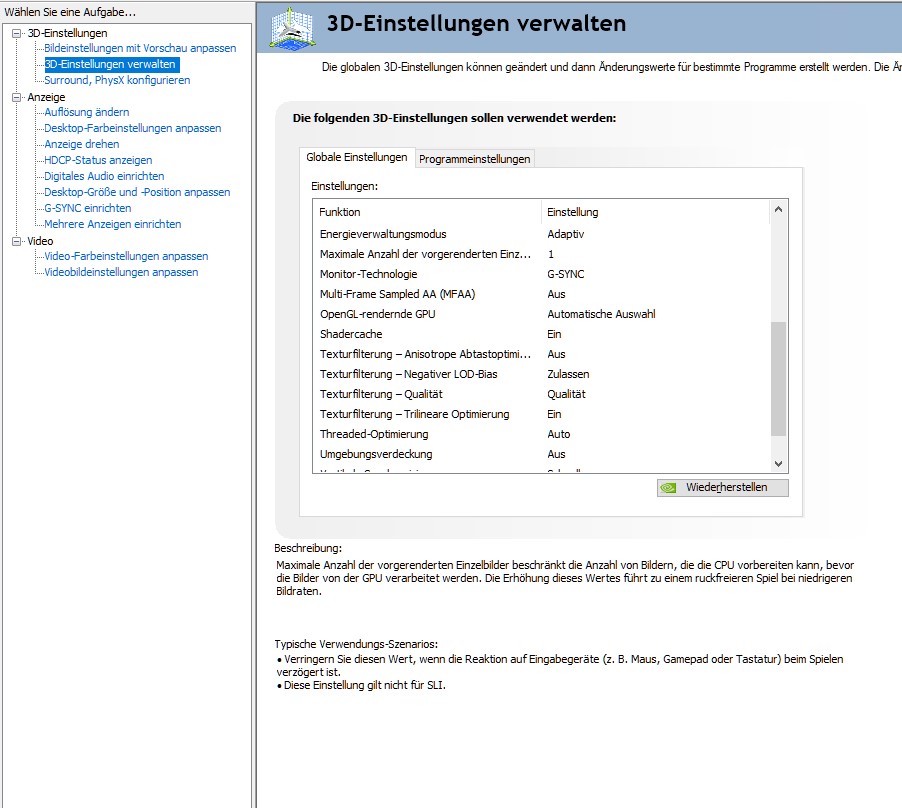Click the Wiederherstellen button
Viewport: 902px width, 808px height.
[x=723, y=488]
